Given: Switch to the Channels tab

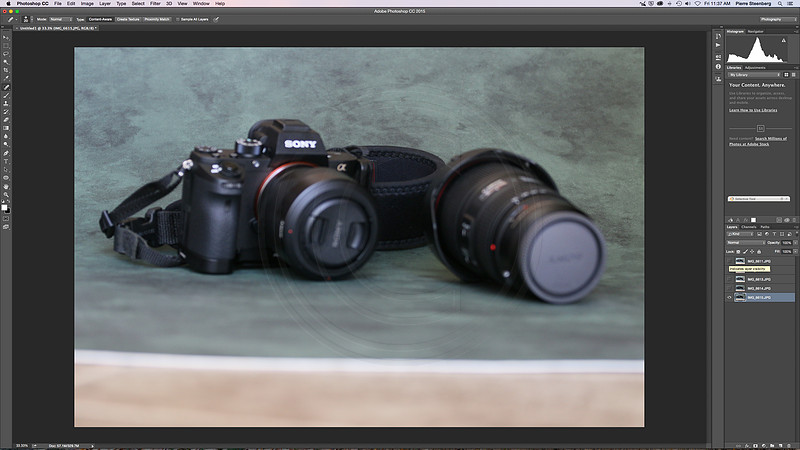Looking at the screenshot, I should tap(748, 227).
